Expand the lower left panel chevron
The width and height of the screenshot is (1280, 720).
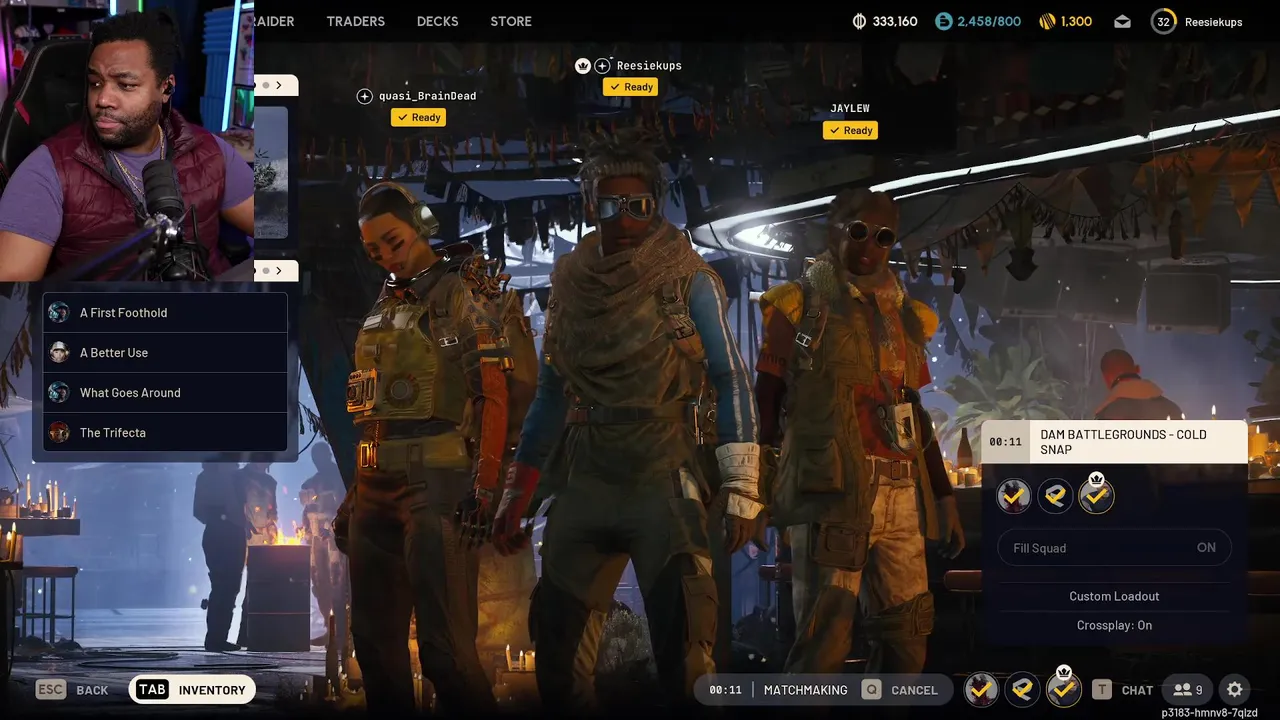[278, 270]
